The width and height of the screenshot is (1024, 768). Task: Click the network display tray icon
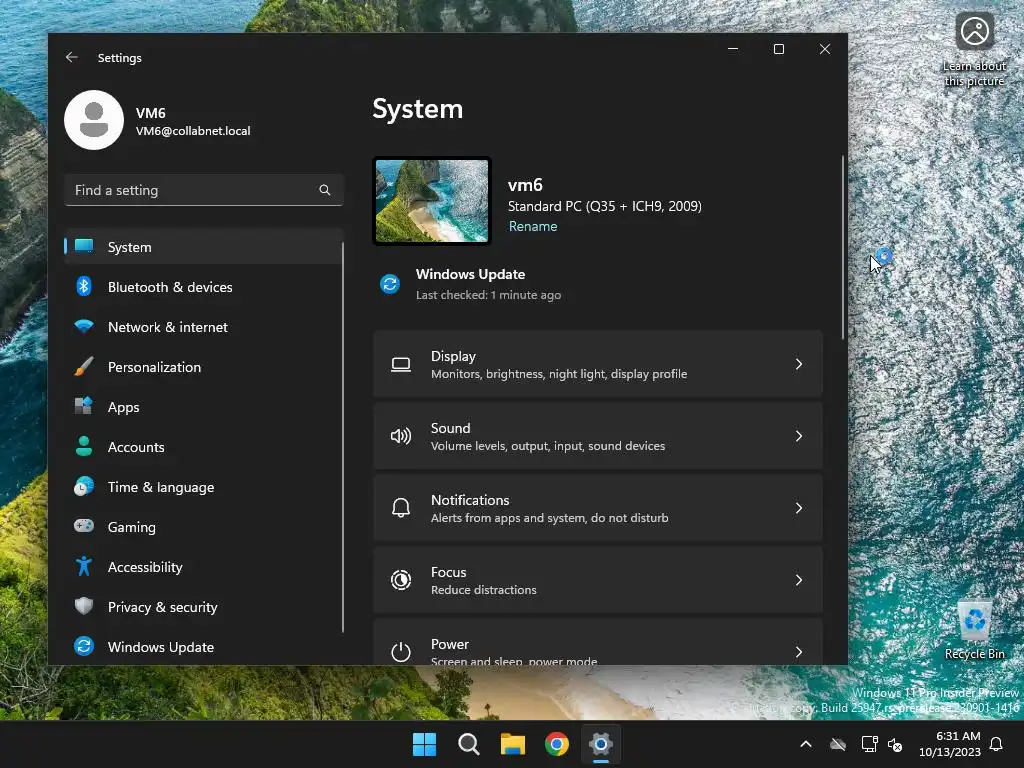coord(869,744)
